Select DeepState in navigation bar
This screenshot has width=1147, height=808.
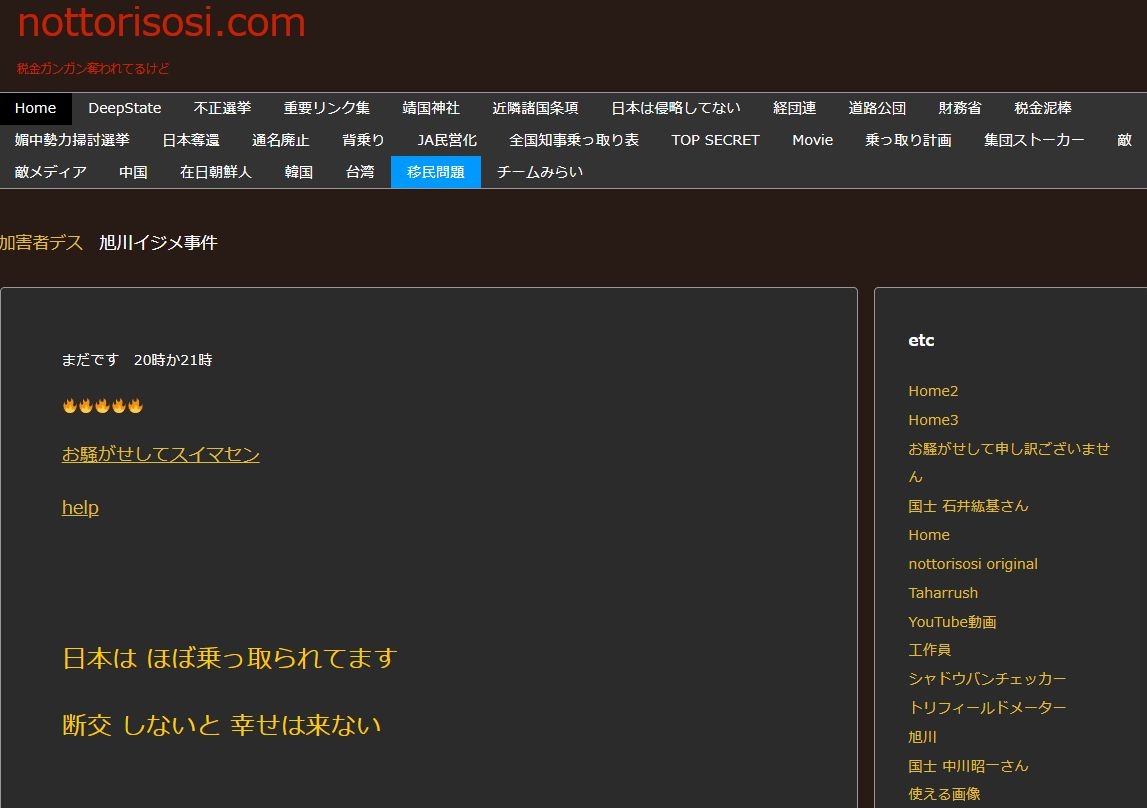click(x=124, y=108)
